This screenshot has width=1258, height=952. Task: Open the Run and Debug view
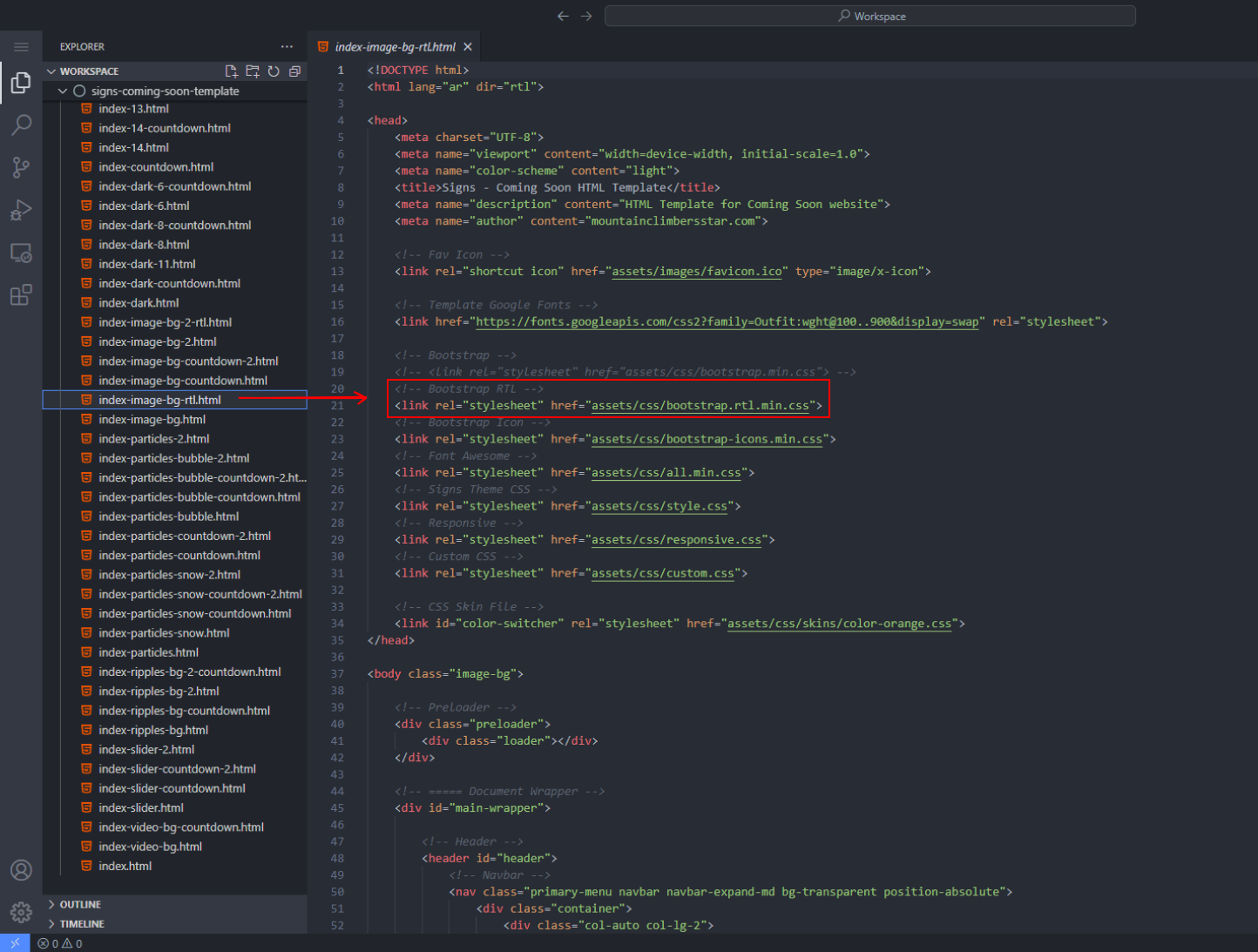tap(21, 210)
